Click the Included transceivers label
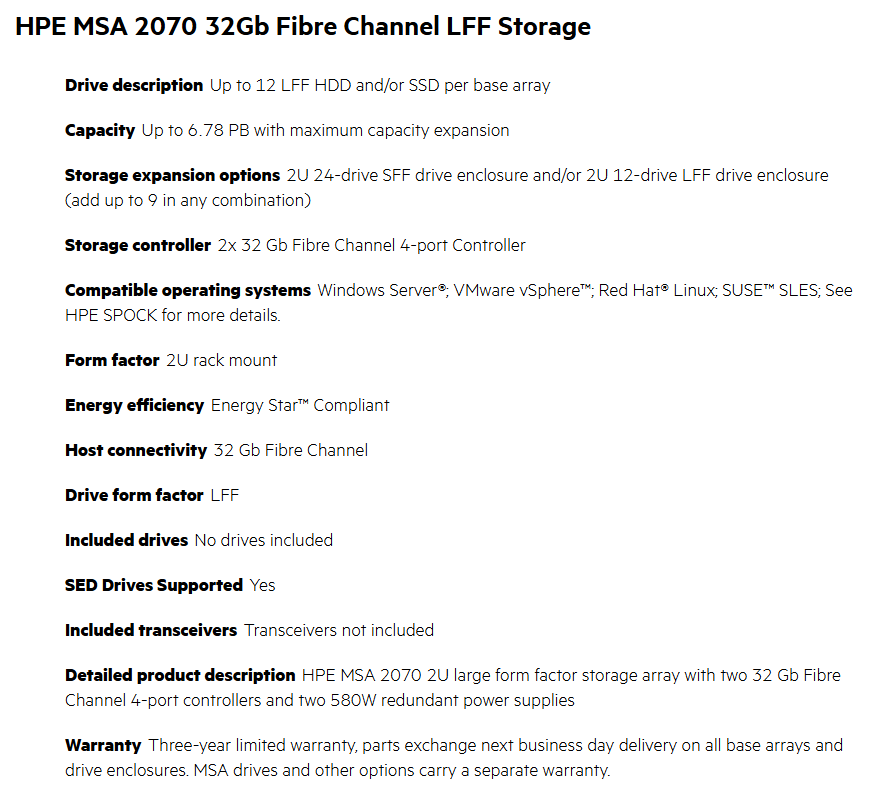The image size is (875, 796). (x=151, y=630)
